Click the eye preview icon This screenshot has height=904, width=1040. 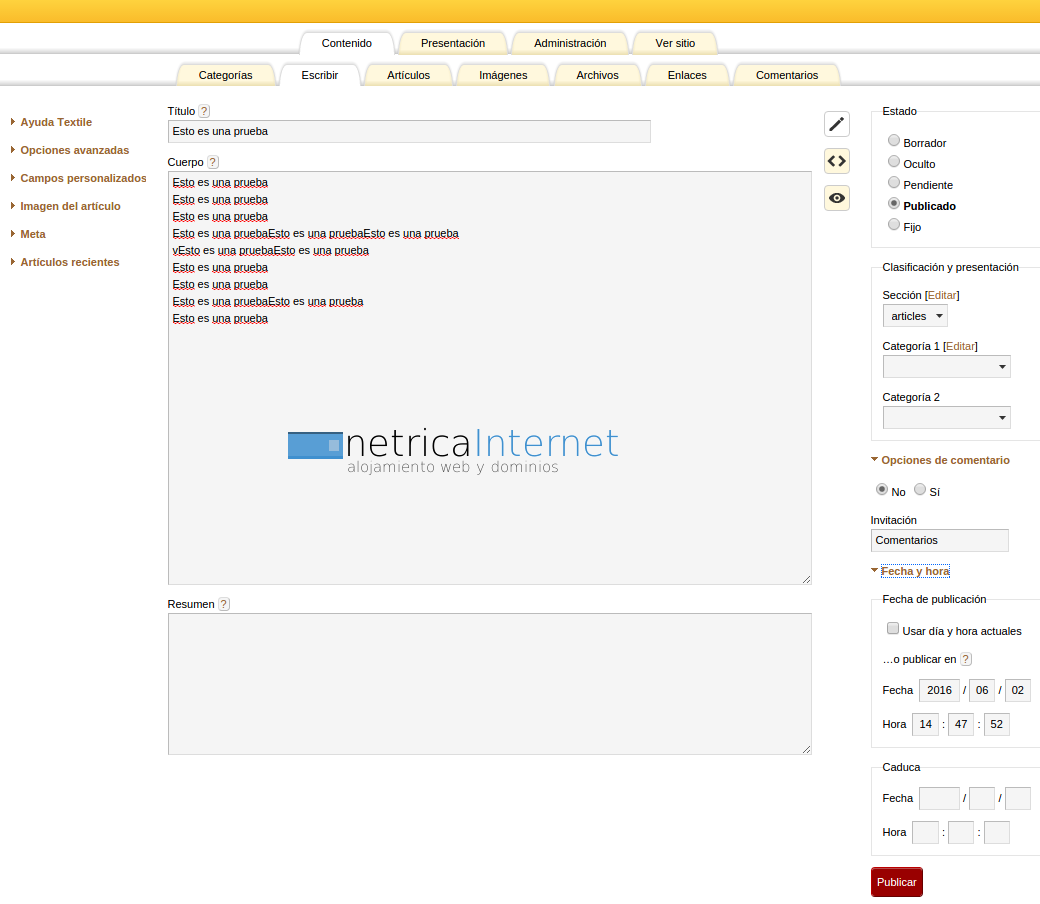coord(837,198)
